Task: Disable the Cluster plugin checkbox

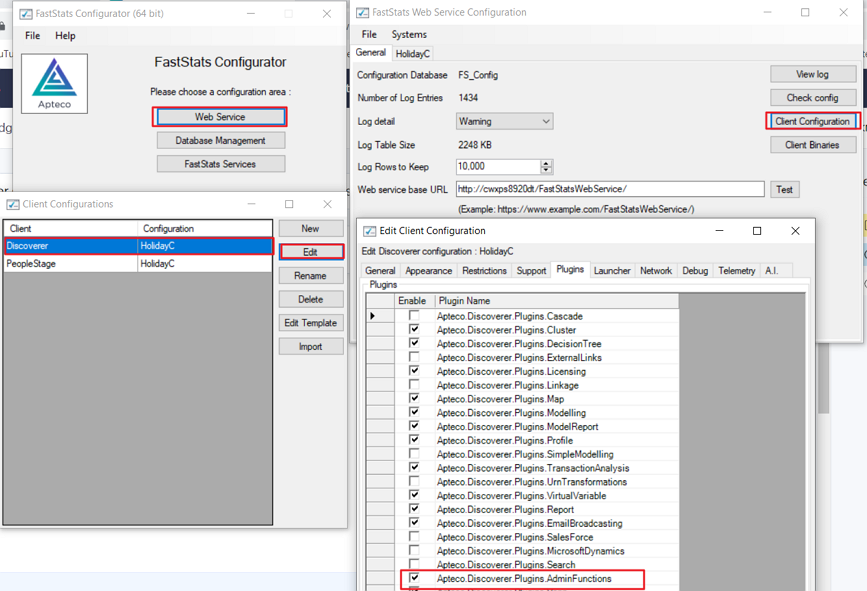Action: (x=414, y=330)
